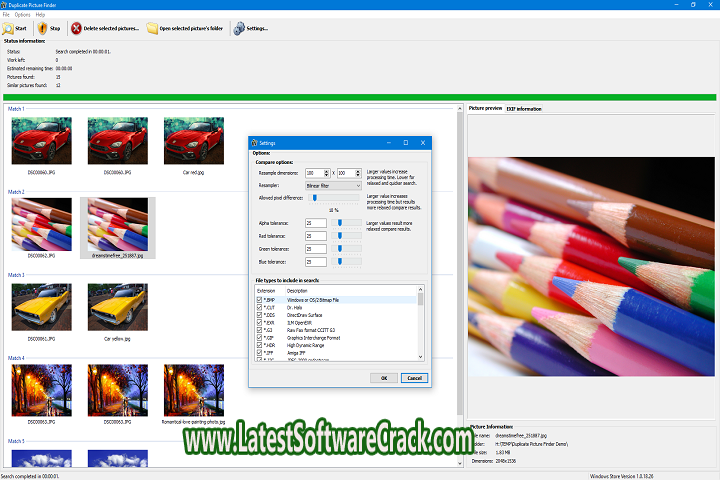Click the Match 2 group header
The image size is (720, 480).
point(16,192)
